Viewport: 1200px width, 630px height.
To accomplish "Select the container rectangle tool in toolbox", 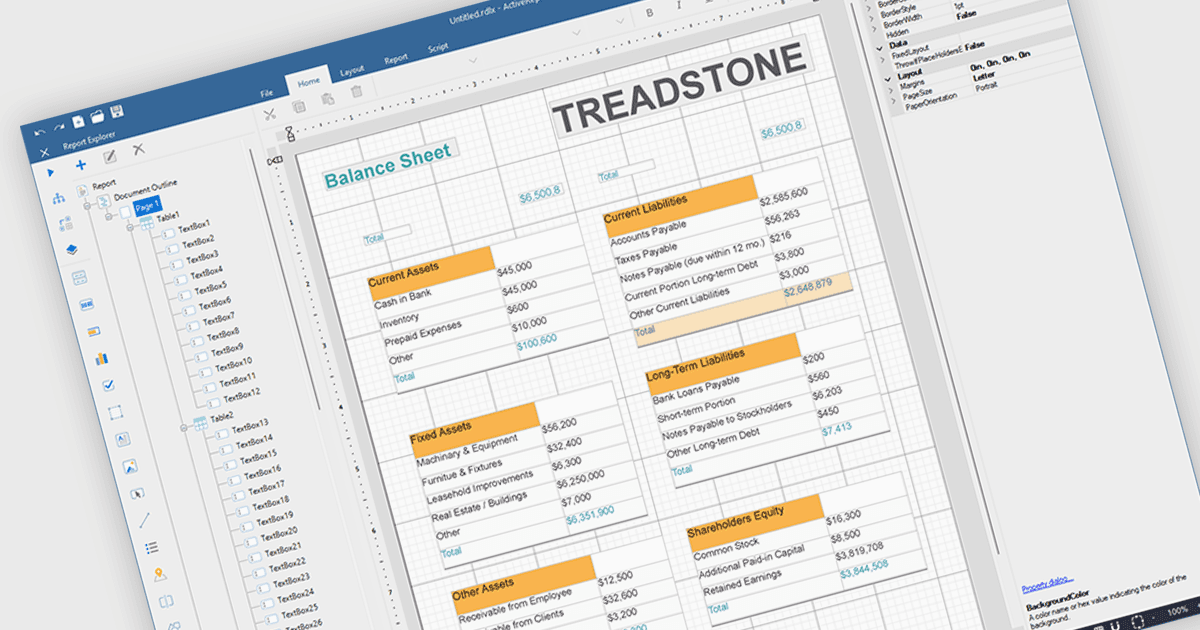I will click(x=115, y=411).
